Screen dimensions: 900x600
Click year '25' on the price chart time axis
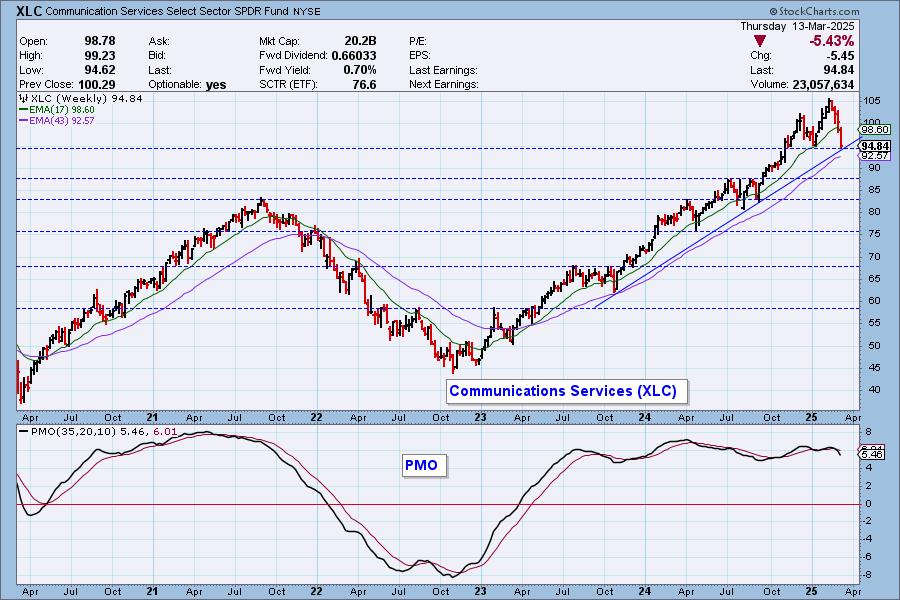point(811,417)
